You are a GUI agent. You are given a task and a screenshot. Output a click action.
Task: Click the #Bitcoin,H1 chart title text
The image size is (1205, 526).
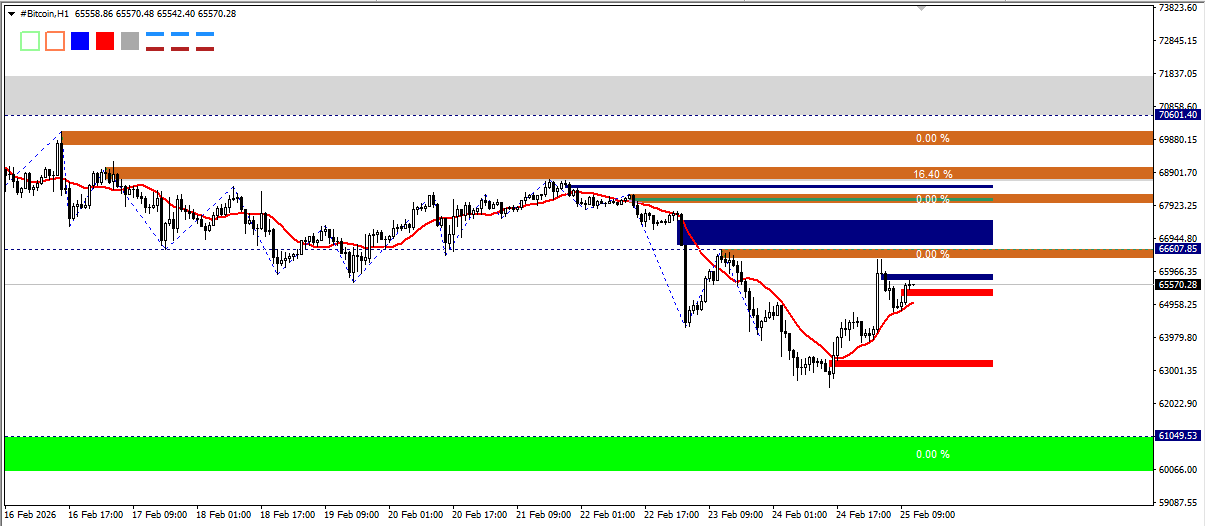click(45, 14)
